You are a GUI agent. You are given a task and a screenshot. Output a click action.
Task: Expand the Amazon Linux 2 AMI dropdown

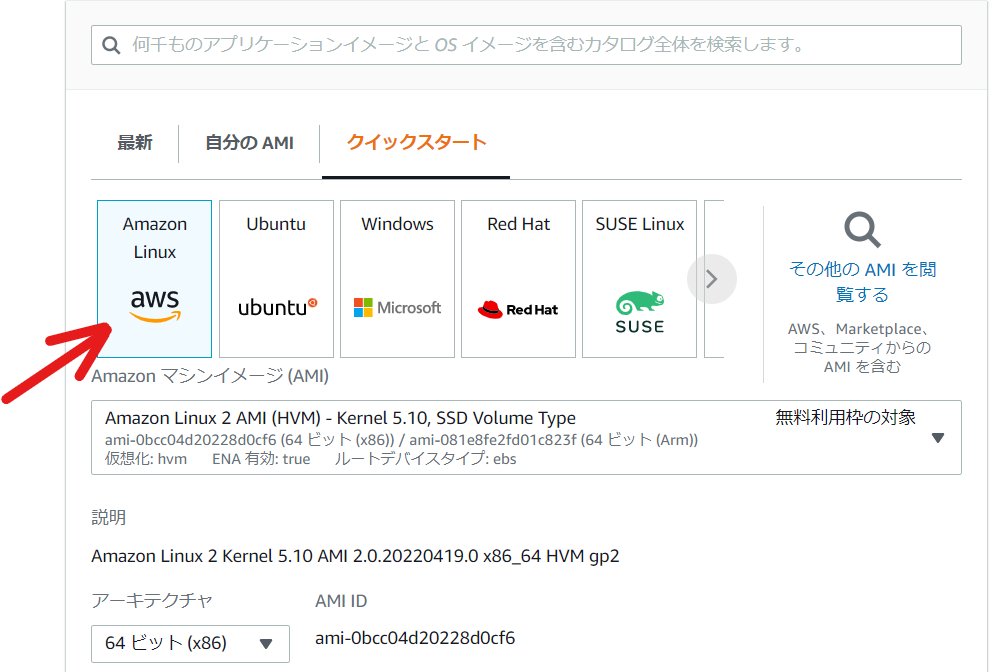[x=526, y=437]
